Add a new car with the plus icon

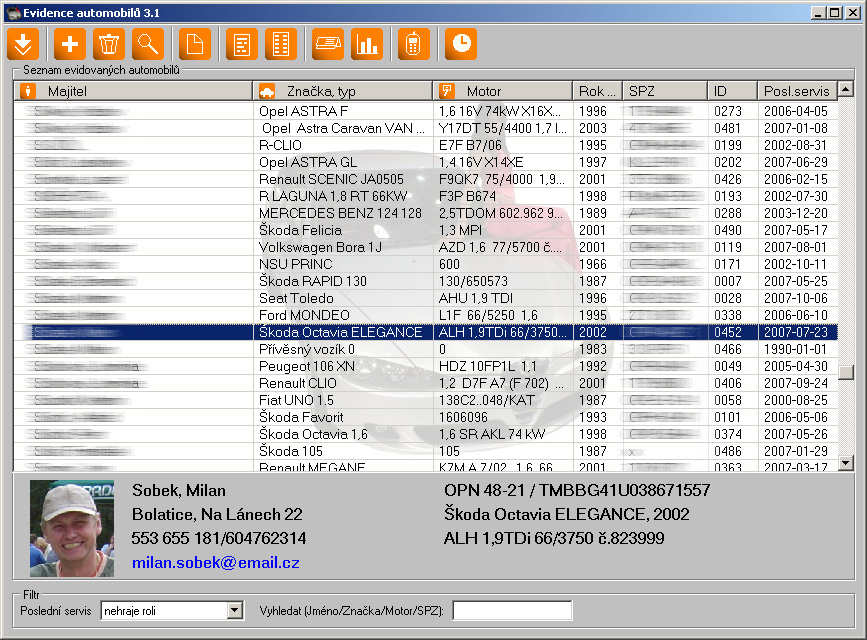click(70, 44)
